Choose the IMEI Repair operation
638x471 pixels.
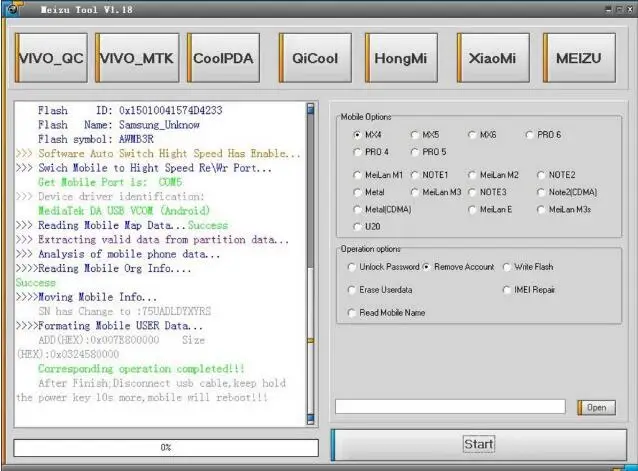click(x=507, y=290)
